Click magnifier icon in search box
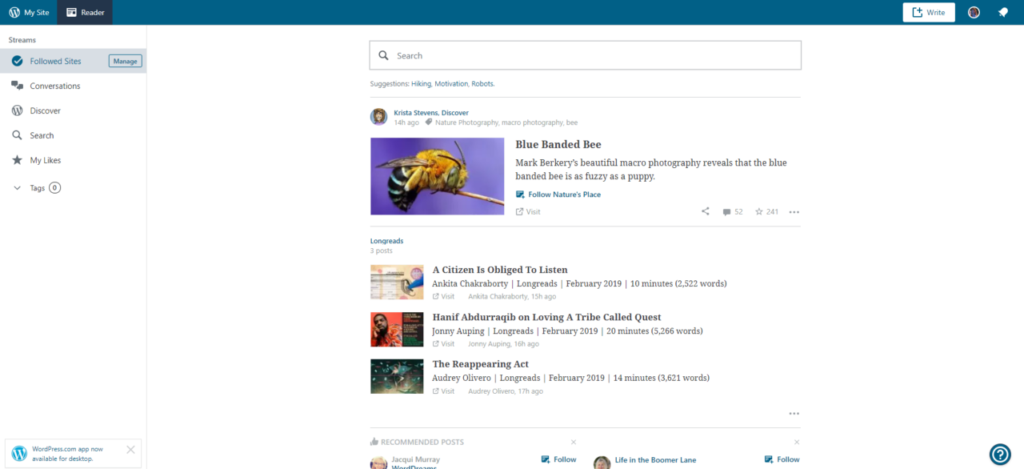This screenshot has height=469, width=1024. click(384, 56)
